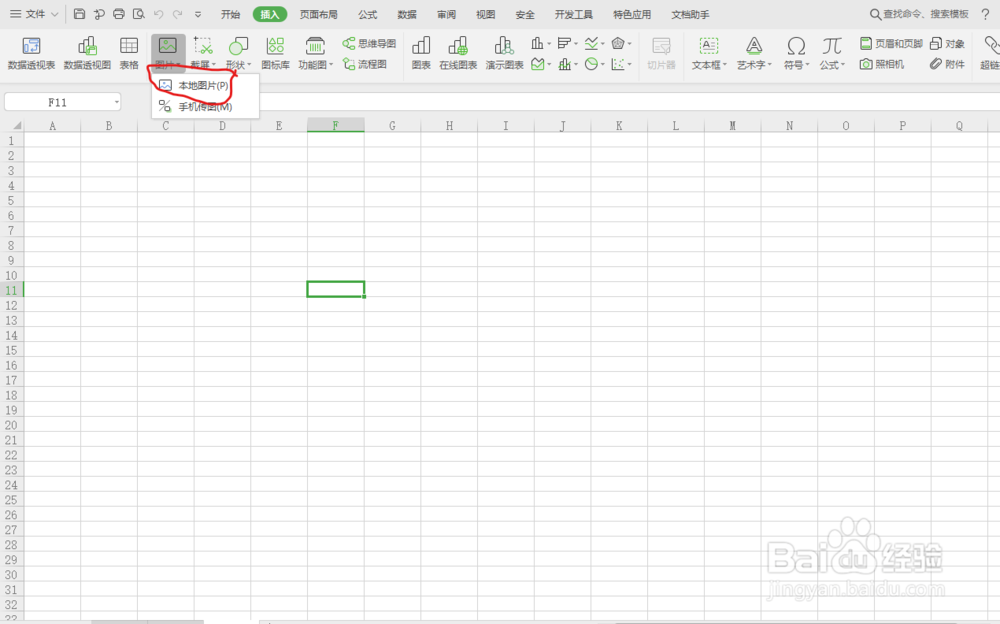The height and width of the screenshot is (624, 1000).
Task: Click the search magnifier icon
Action: (875, 14)
